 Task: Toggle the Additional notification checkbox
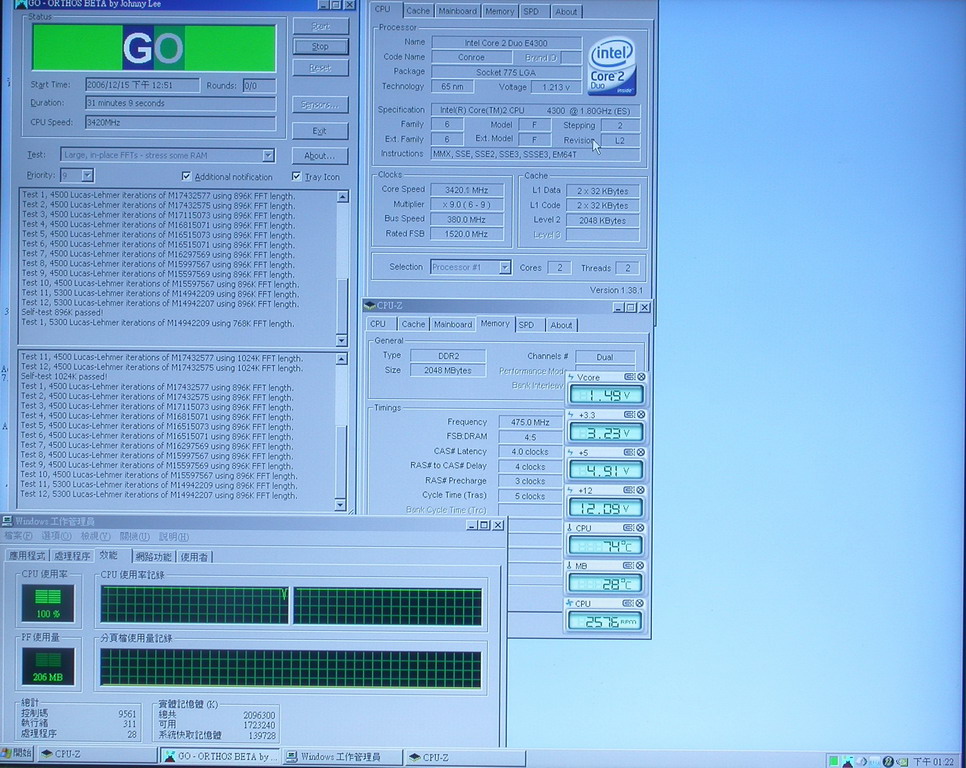point(186,176)
